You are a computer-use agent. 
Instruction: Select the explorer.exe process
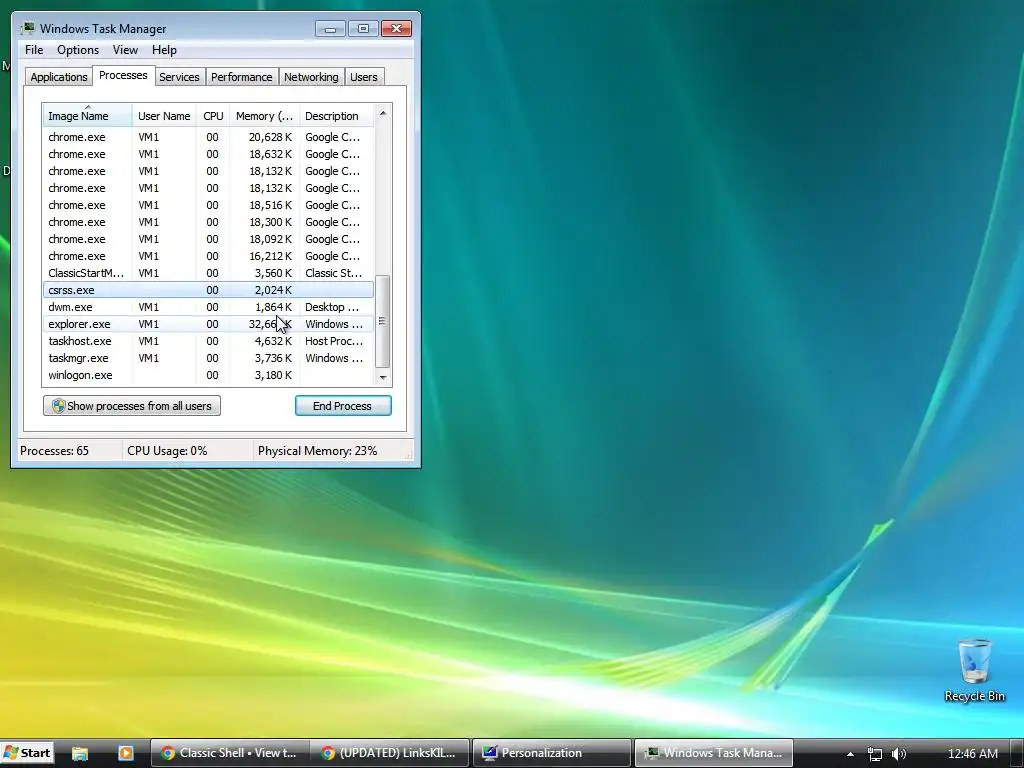208,324
